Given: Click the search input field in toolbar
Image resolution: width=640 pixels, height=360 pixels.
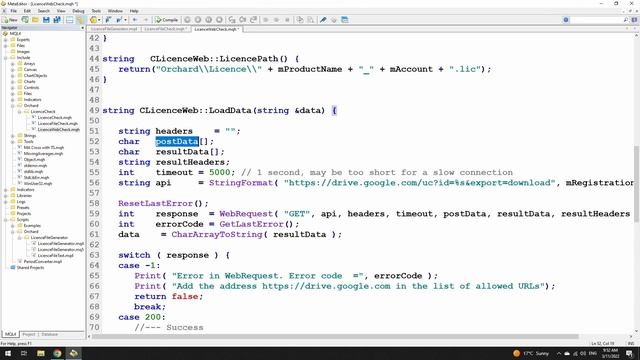Looking at the screenshot, I should [x=596, y=20].
